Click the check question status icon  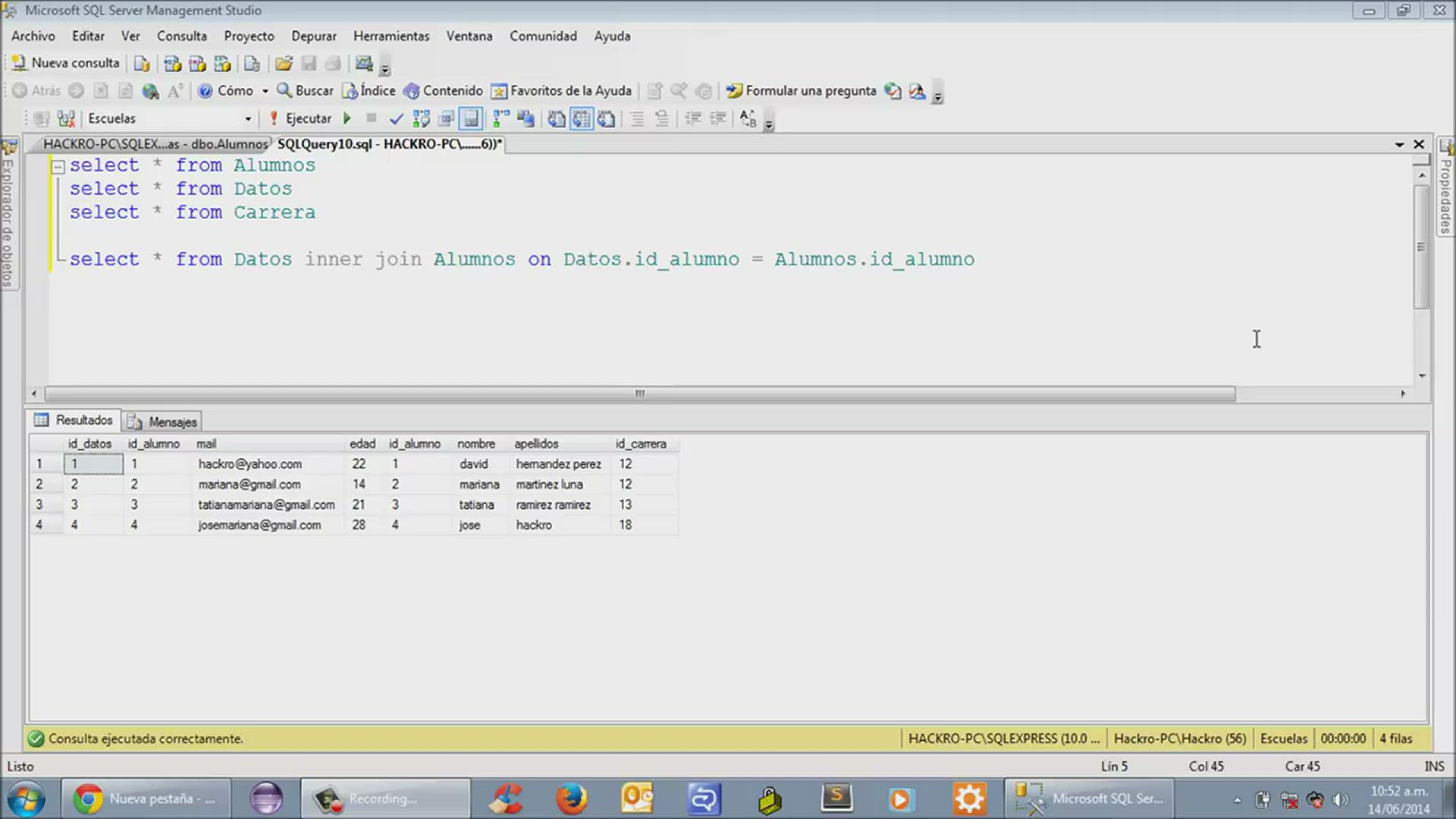click(893, 91)
